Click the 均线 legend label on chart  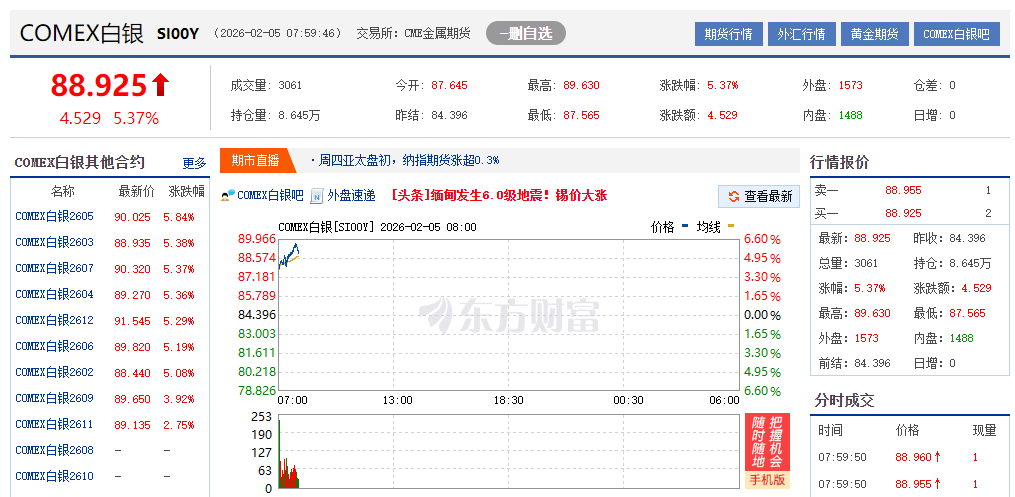(x=709, y=227)
